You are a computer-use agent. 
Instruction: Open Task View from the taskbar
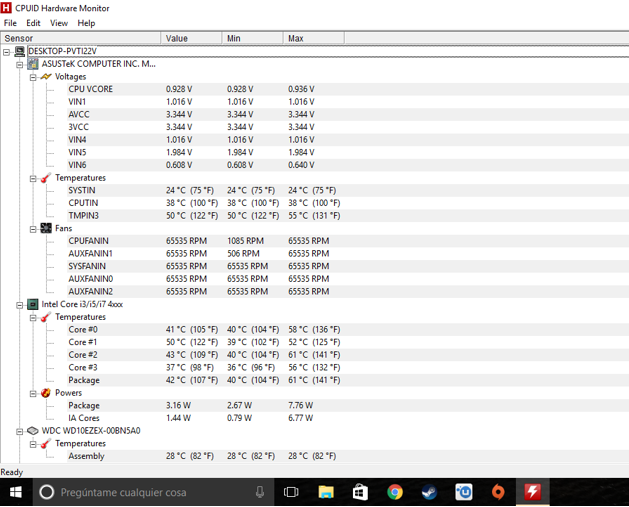pyautogui.click(x=291, y=492)
